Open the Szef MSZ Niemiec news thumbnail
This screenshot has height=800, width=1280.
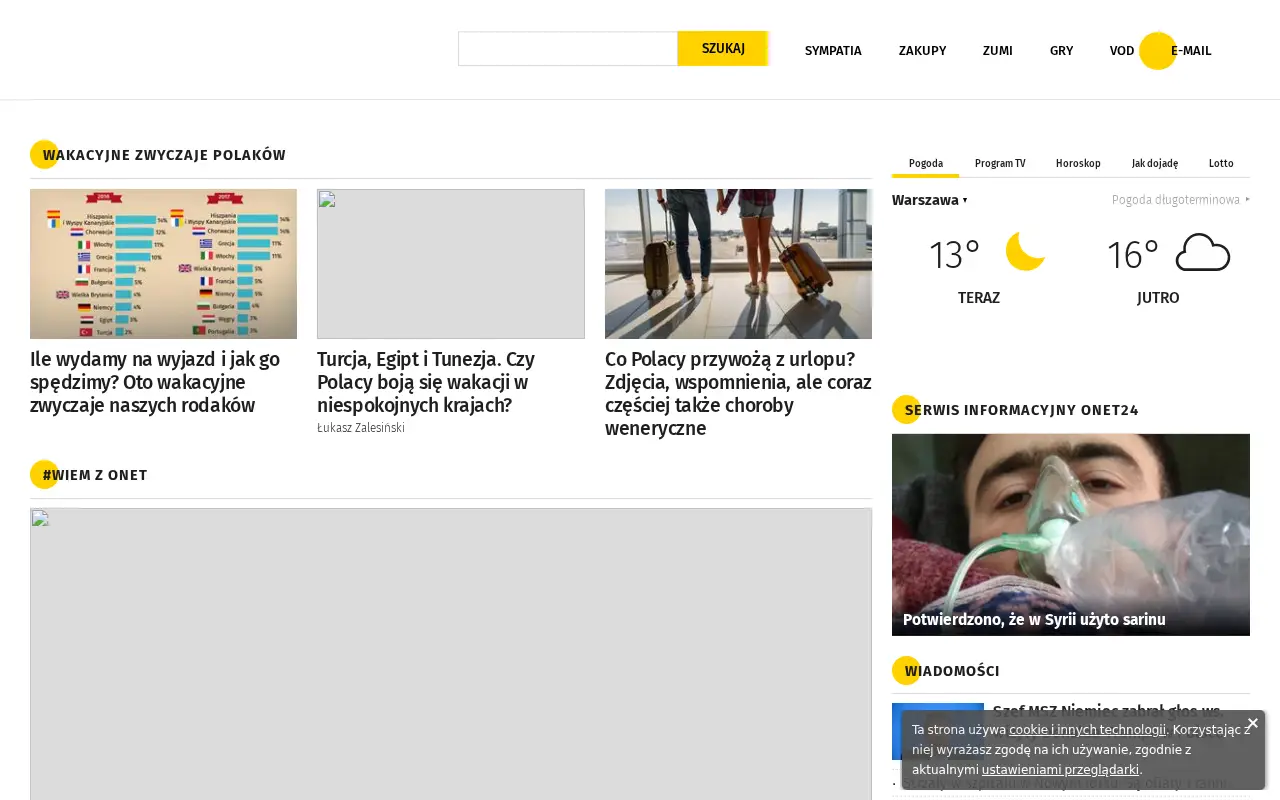click(x=938, y=731)
